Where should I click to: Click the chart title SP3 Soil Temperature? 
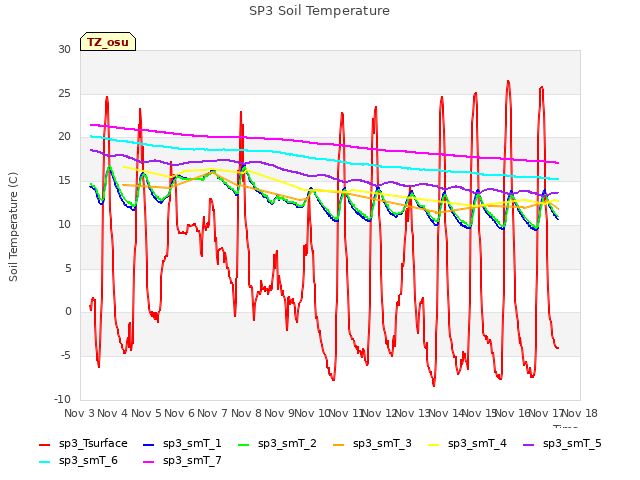click(x=319, y=11)
